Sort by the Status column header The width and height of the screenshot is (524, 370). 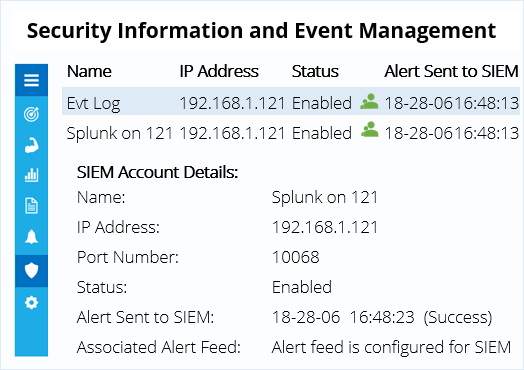[x=315, y=71]
